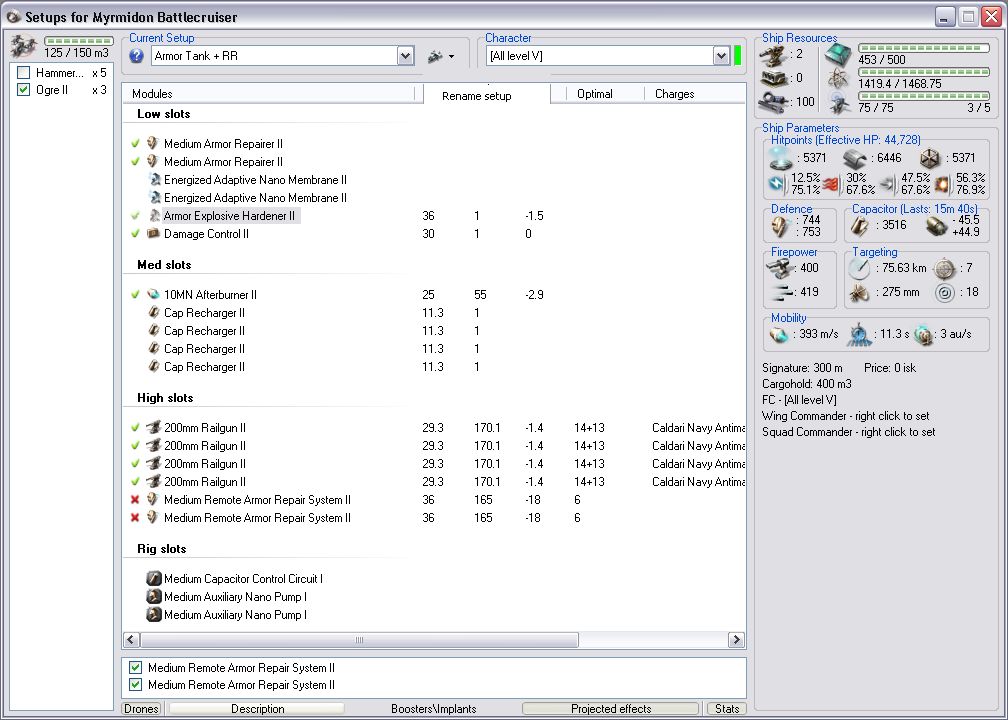
Task: Click the ship icon dropdown next to setup
Action: pyautogui.click(x=440, y=56)
